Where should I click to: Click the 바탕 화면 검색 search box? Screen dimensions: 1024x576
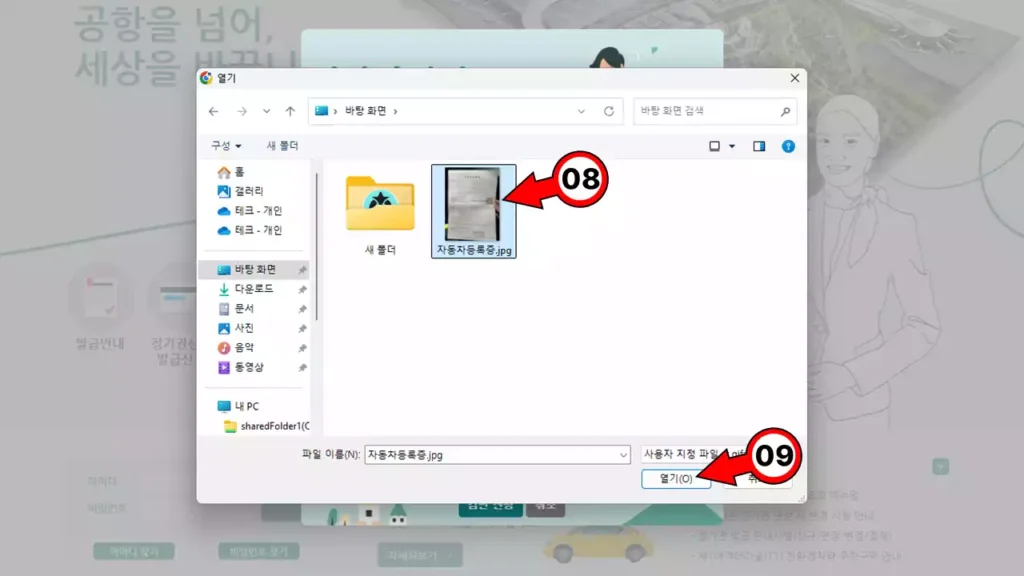click(x=705, y=111)
